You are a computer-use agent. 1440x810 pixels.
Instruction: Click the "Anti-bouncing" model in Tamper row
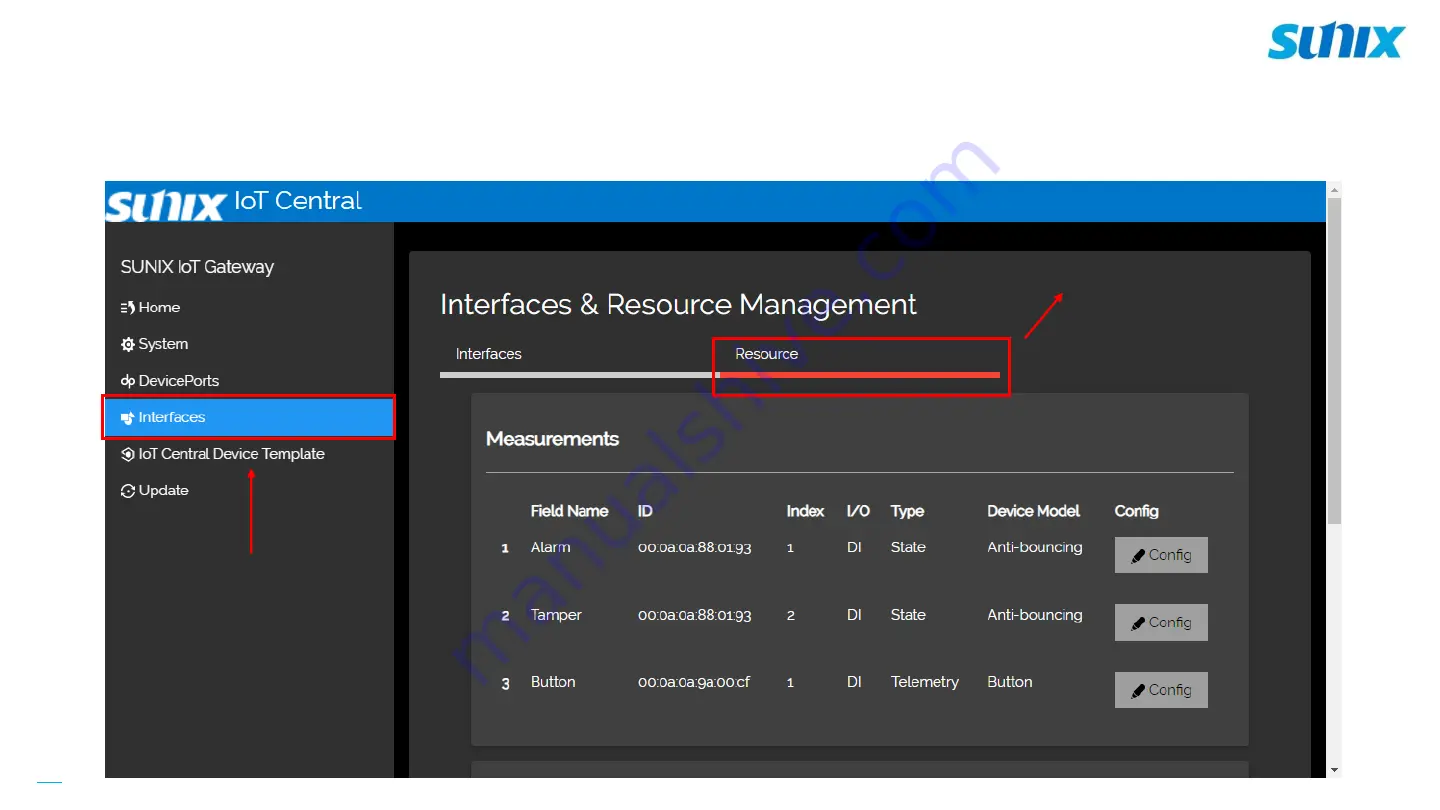[1035, 615]
